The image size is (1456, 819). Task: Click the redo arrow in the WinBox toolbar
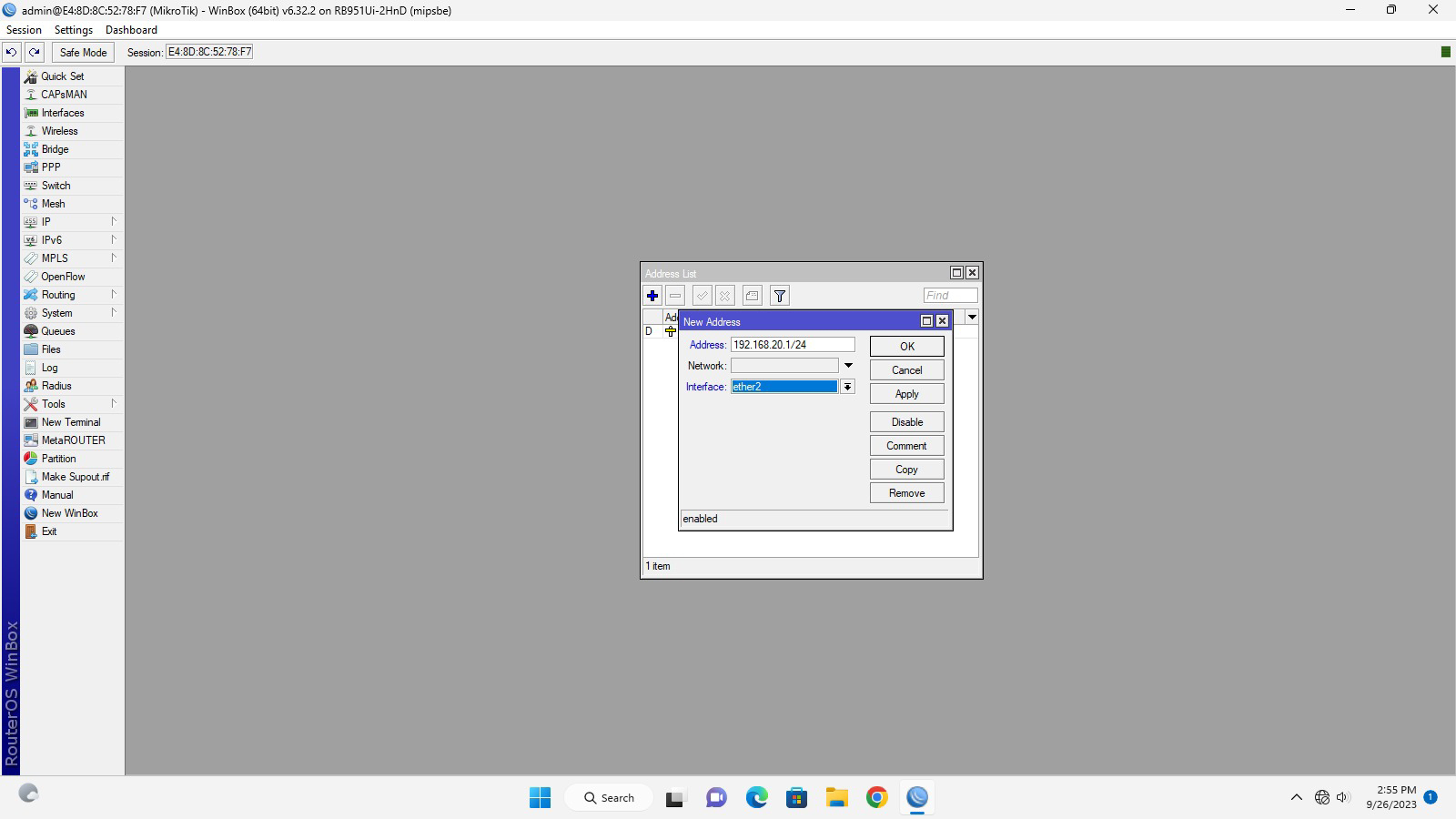point(35,52)
